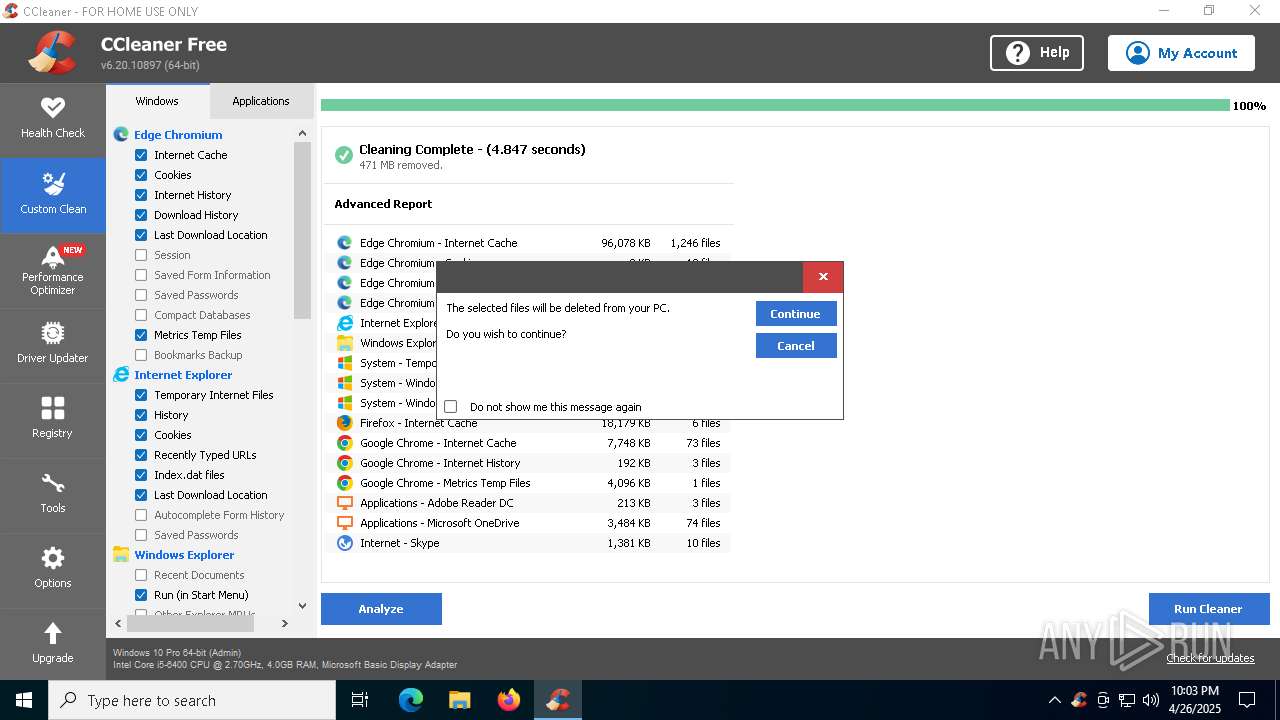1280x720 pixels.
Task: Click the Windows Explorer folder icon in tree
Action: [121, 554]
